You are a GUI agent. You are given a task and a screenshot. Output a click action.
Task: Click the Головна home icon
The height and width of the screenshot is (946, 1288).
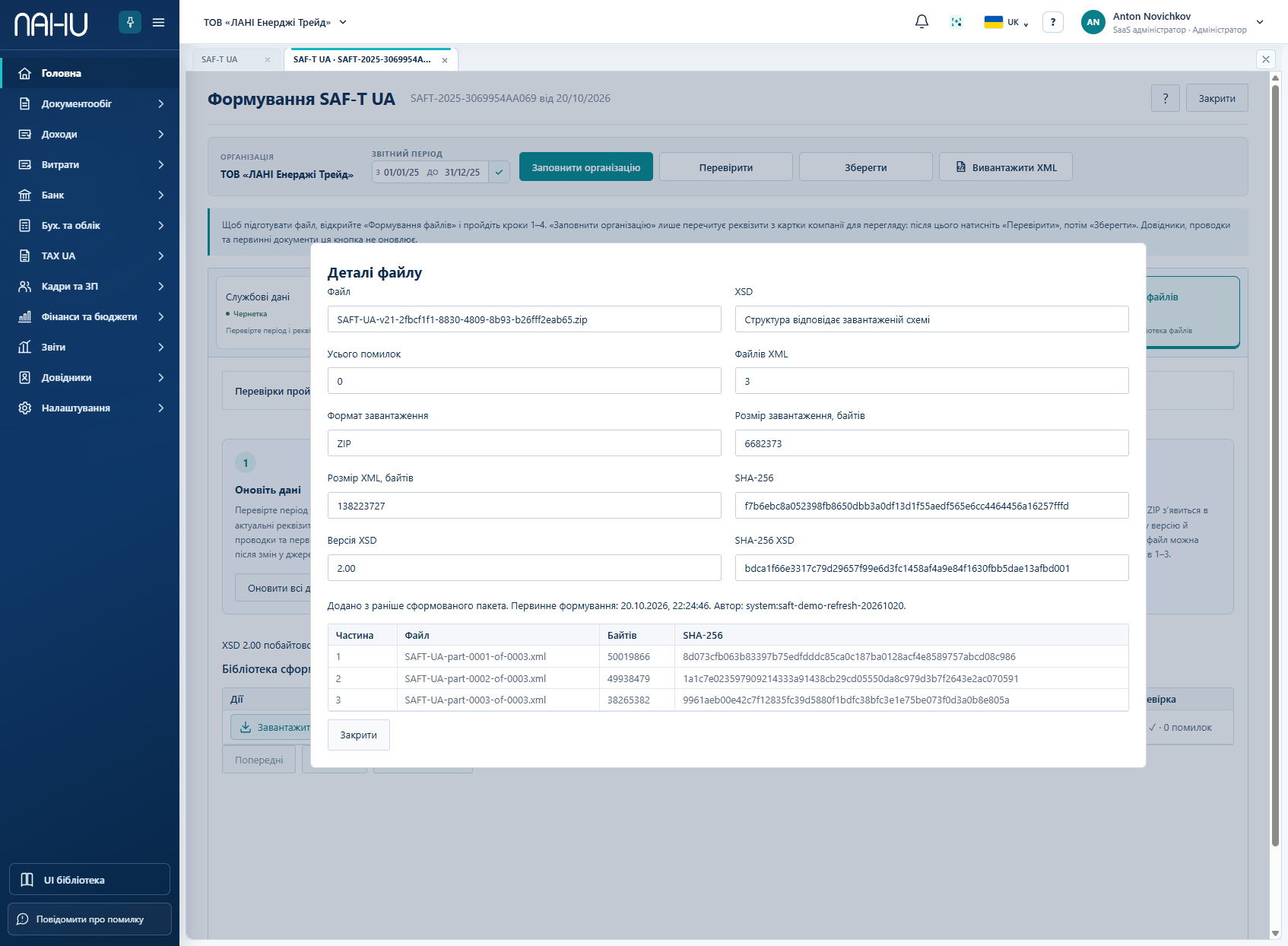click(x=25, y=73)
